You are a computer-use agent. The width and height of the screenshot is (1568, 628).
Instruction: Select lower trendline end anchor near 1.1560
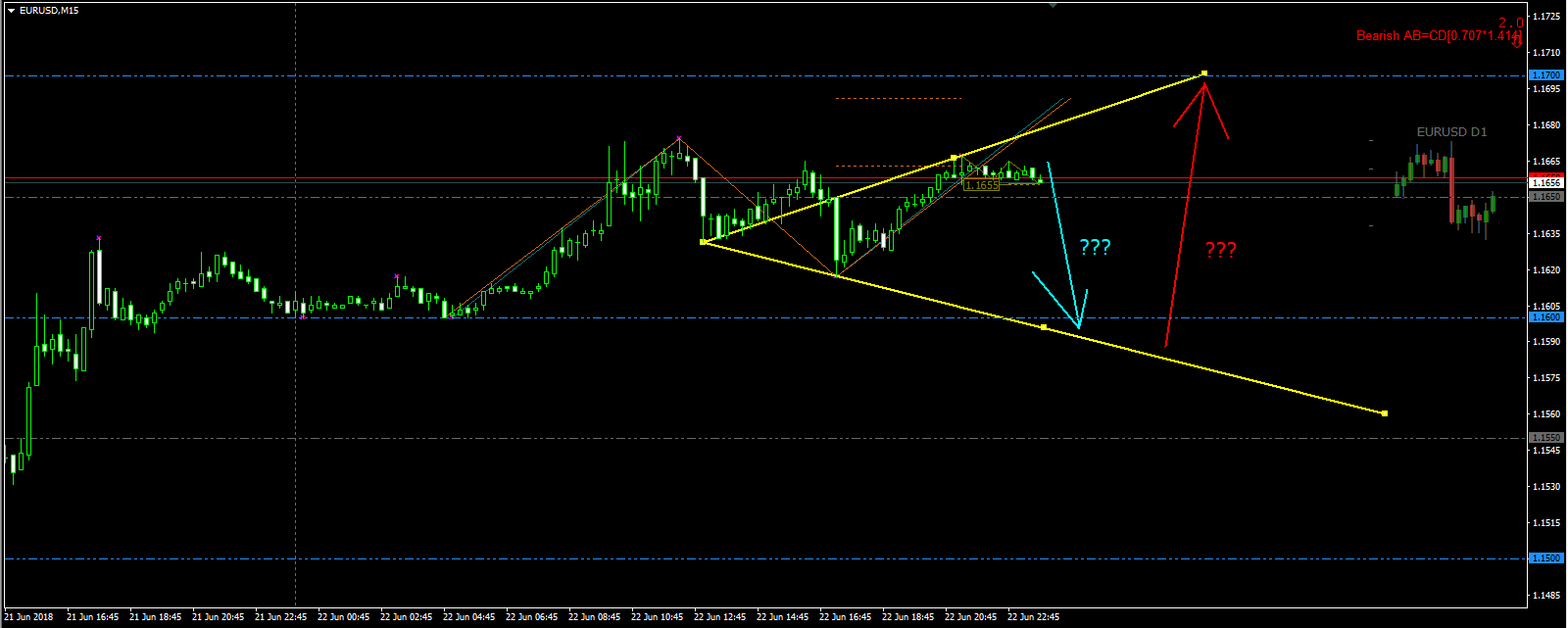(x=1385, y=413)
